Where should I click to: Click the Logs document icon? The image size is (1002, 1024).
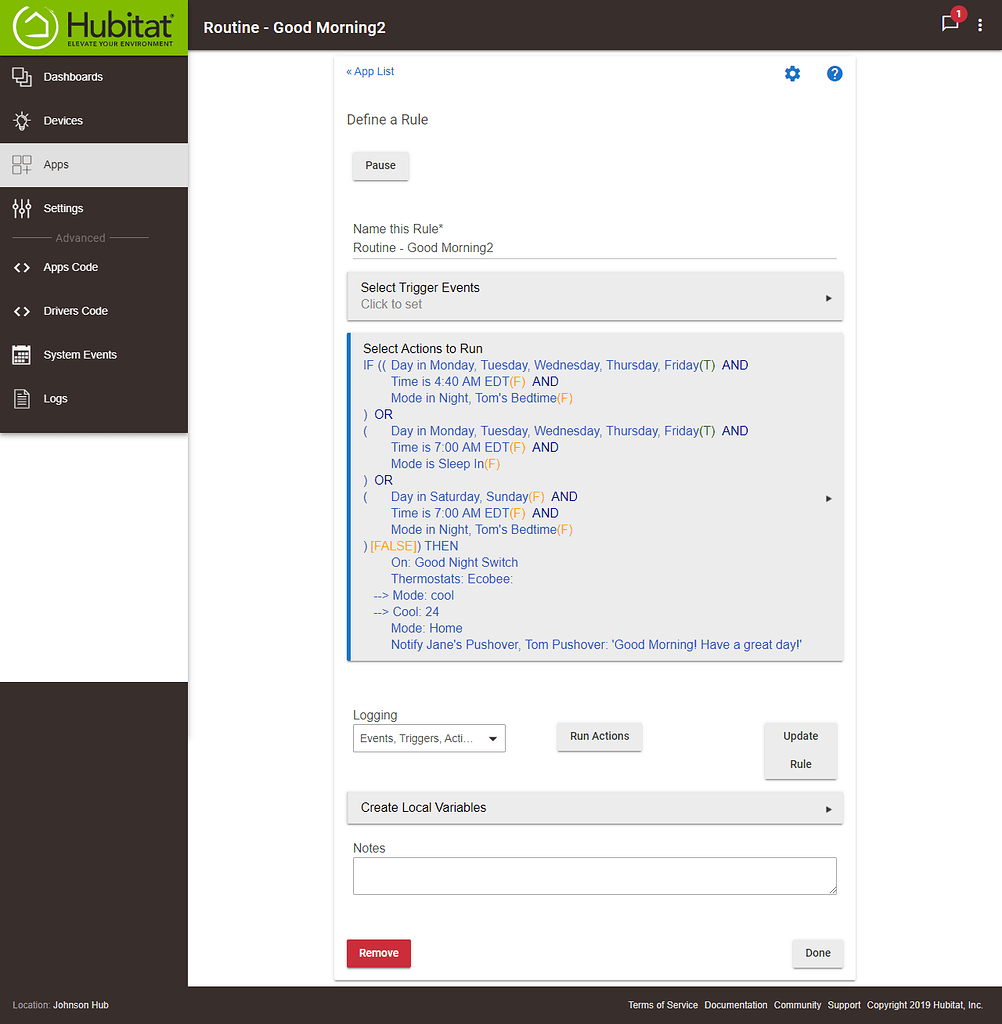[22, 399]
